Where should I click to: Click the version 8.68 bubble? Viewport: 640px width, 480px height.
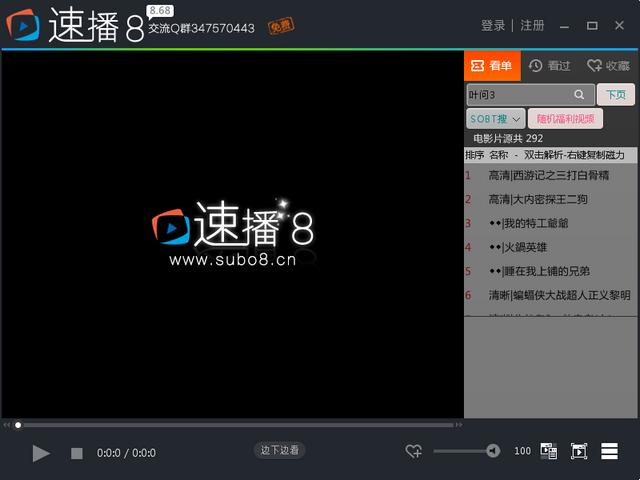pos(160,11)
